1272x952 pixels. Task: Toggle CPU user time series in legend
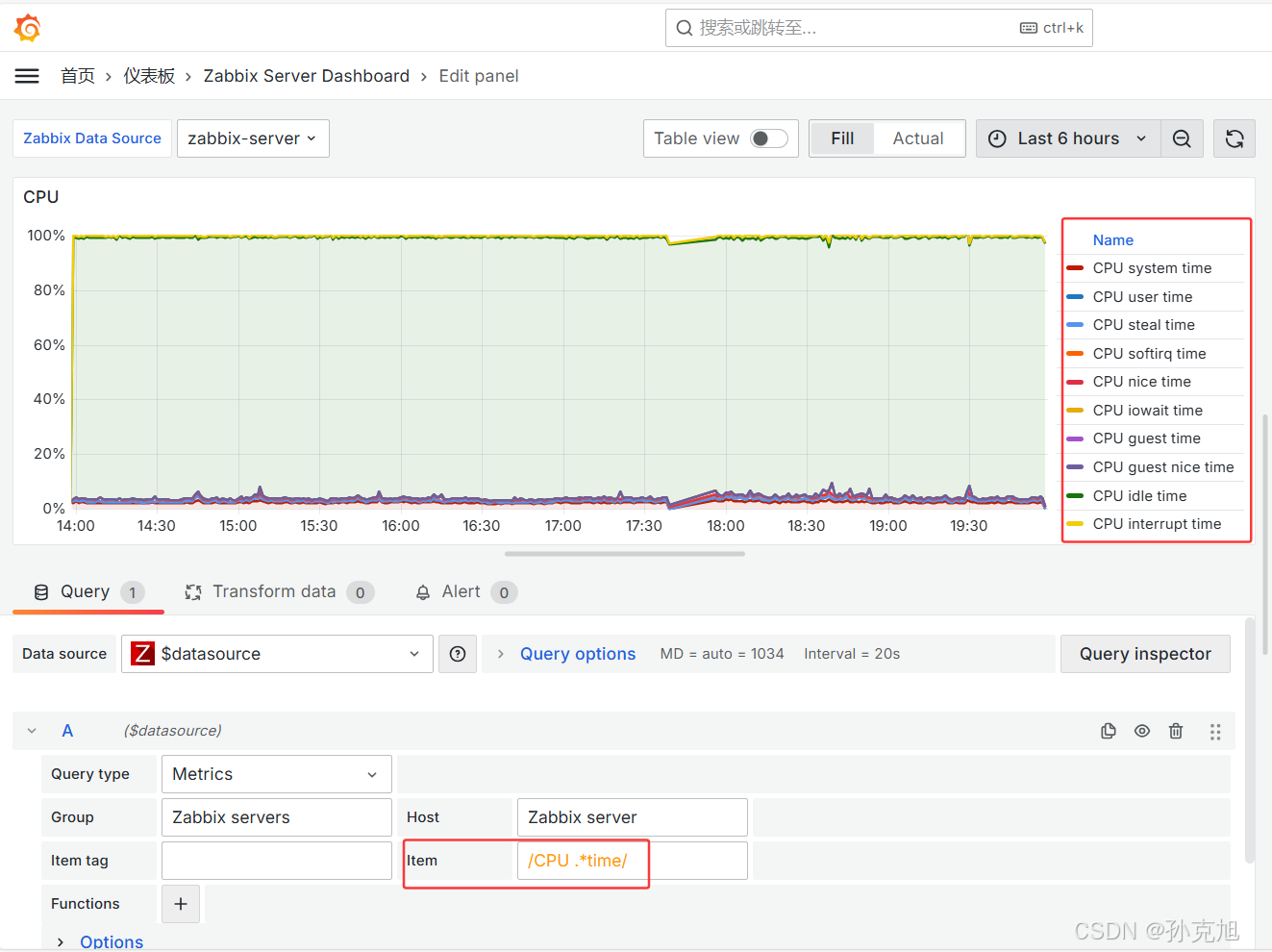tap(1142, 297)
